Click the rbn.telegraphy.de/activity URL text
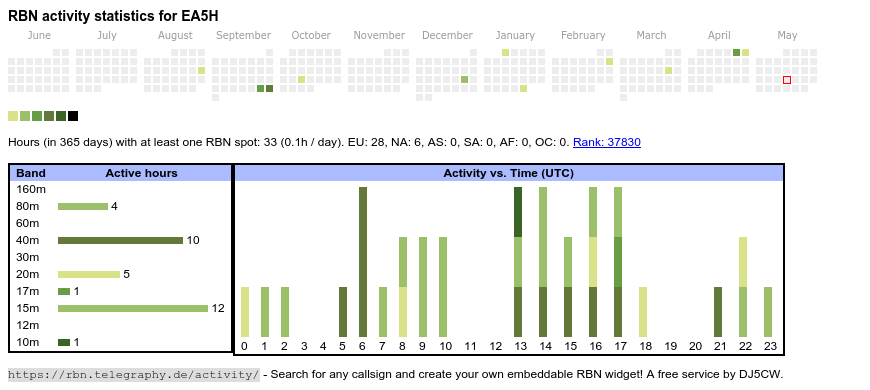 (x=134, y=374)
